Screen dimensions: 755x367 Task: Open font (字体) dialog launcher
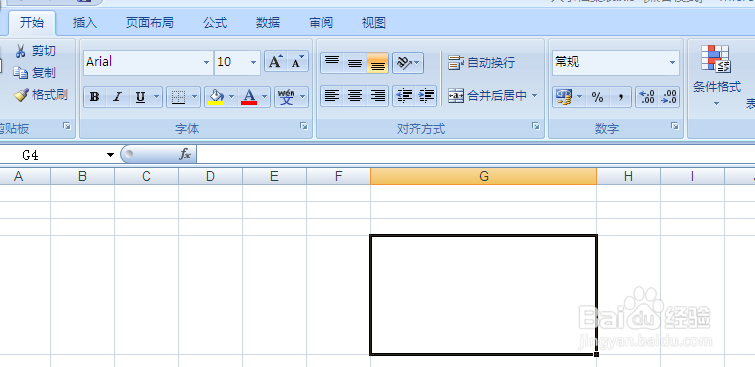click(x=304, y=126)
